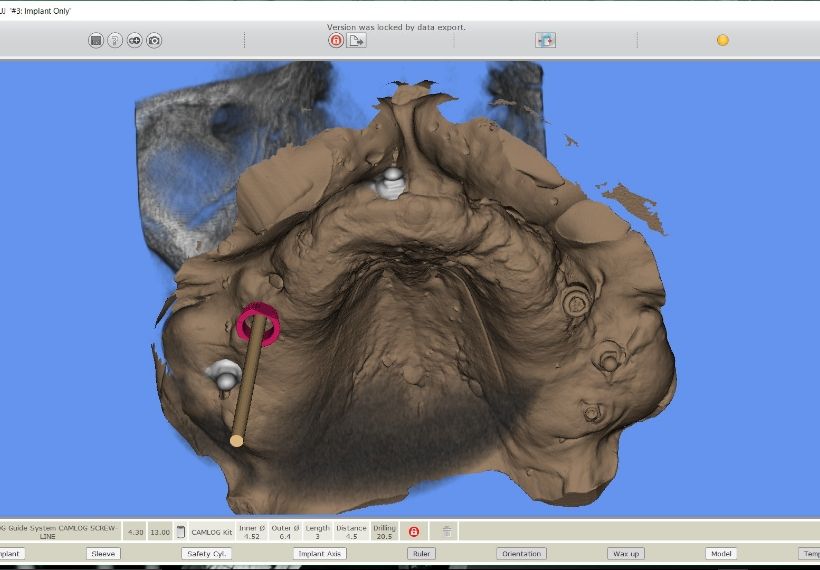Toggle the Model display button
The height and width of the screenshot is (570, 820).
pyautogui.click(x=721, y=553)
